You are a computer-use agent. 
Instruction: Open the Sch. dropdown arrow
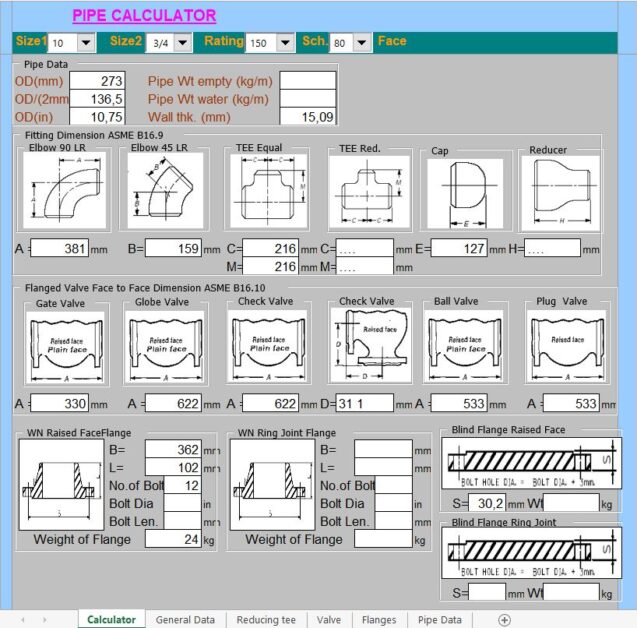(362, 43)
